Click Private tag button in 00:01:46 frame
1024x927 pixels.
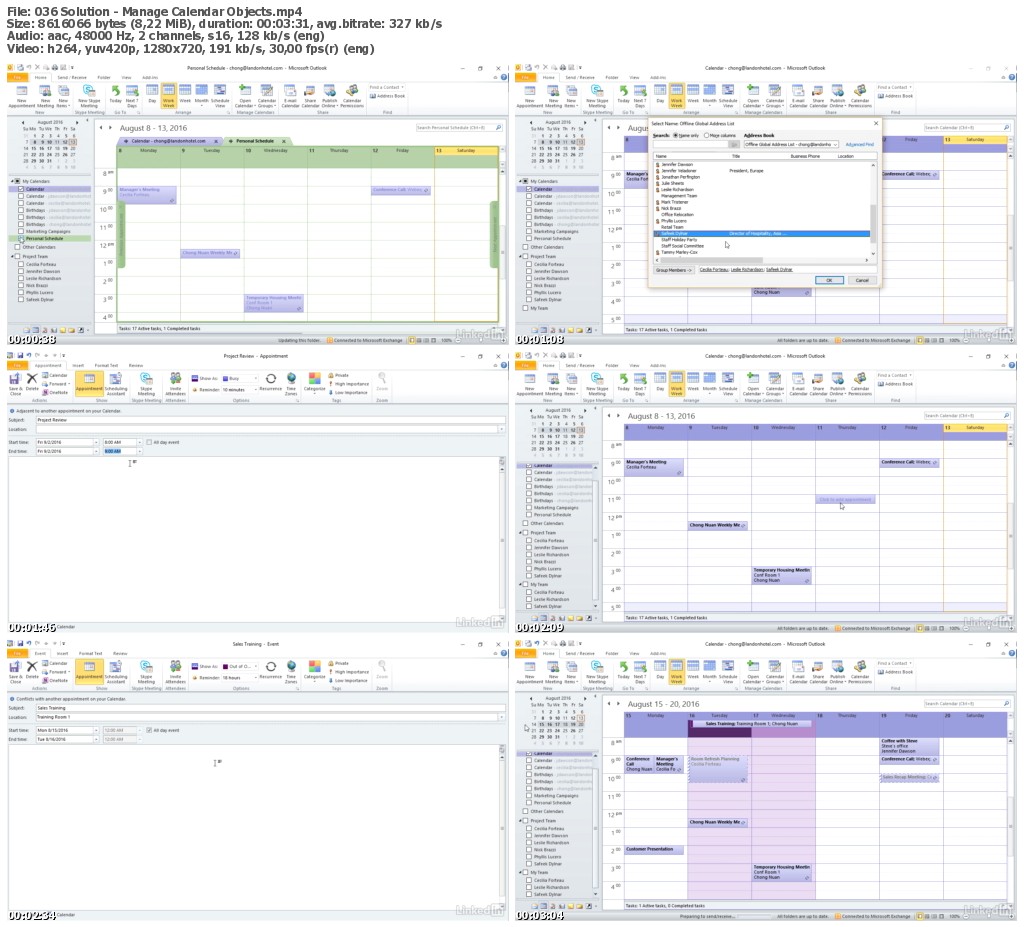(x=338, y=376)
